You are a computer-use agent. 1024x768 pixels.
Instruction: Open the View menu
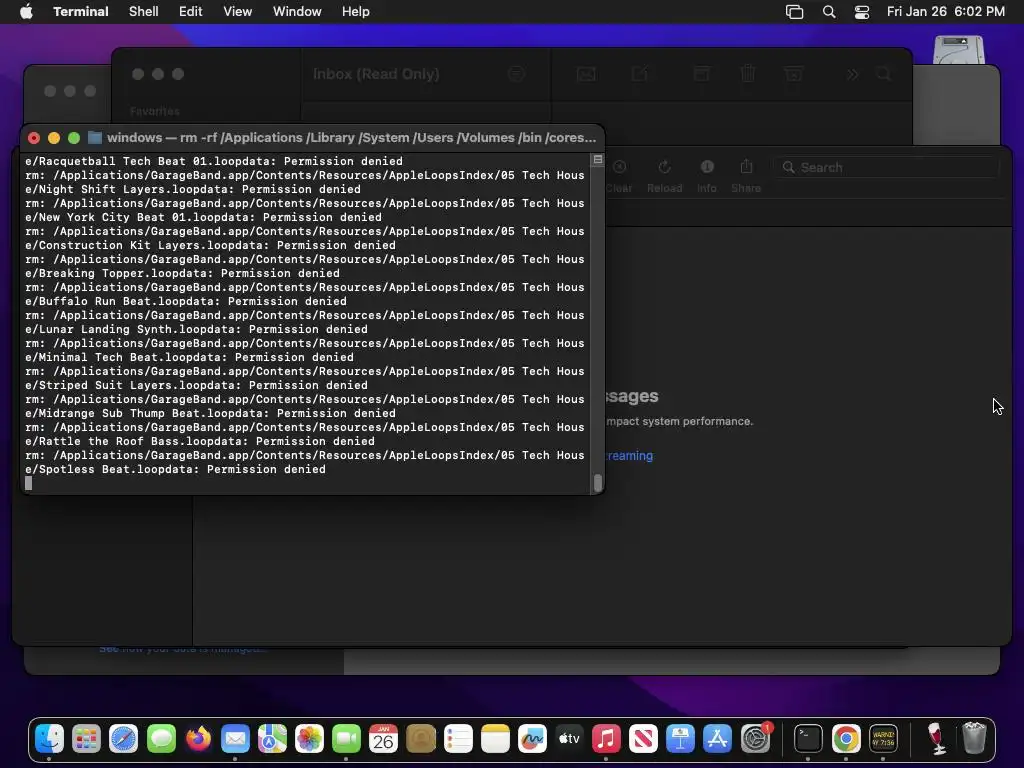tap(238, 12)
